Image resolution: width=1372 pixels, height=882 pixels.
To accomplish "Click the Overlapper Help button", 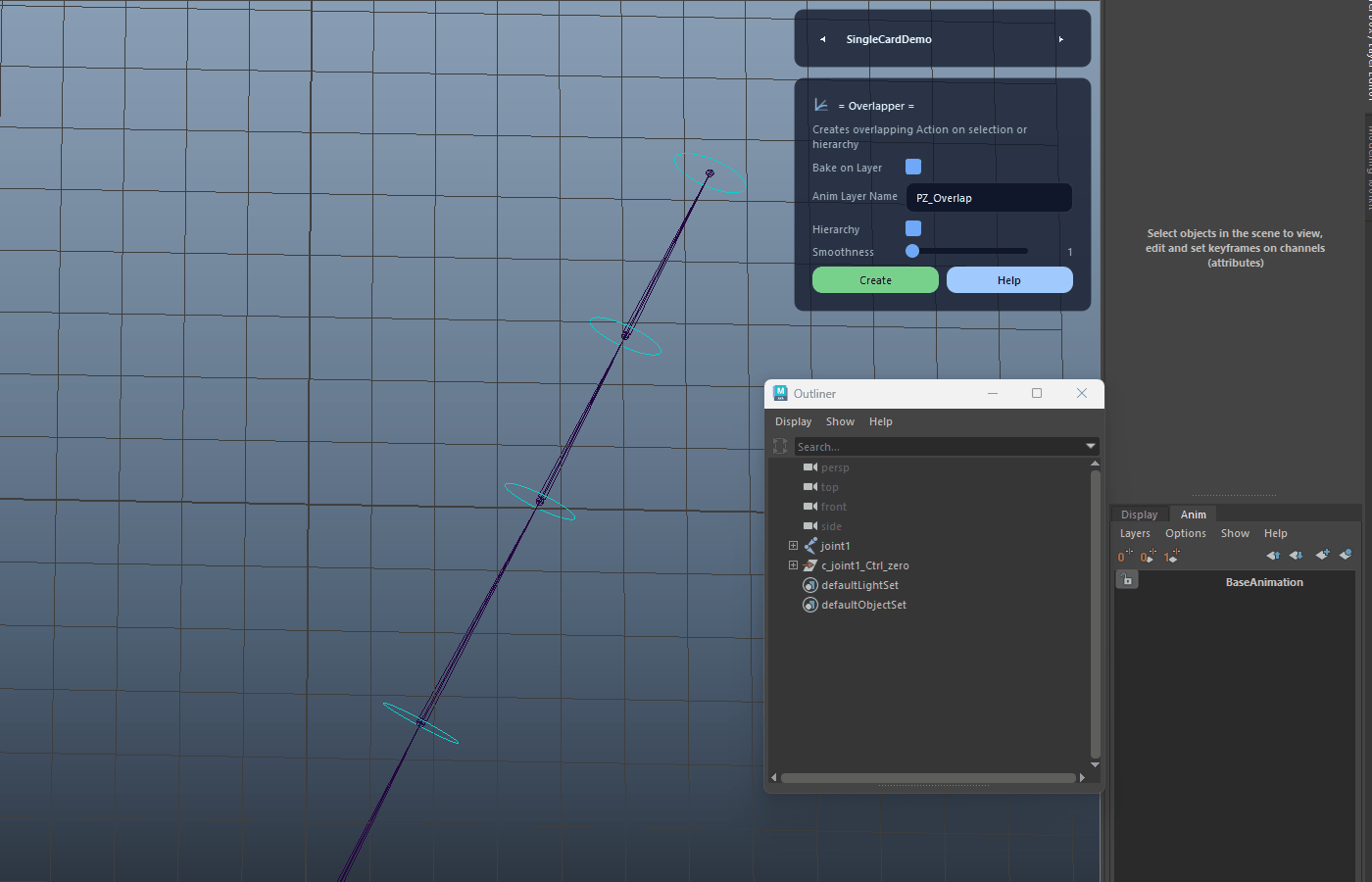I will [1009, 280].
